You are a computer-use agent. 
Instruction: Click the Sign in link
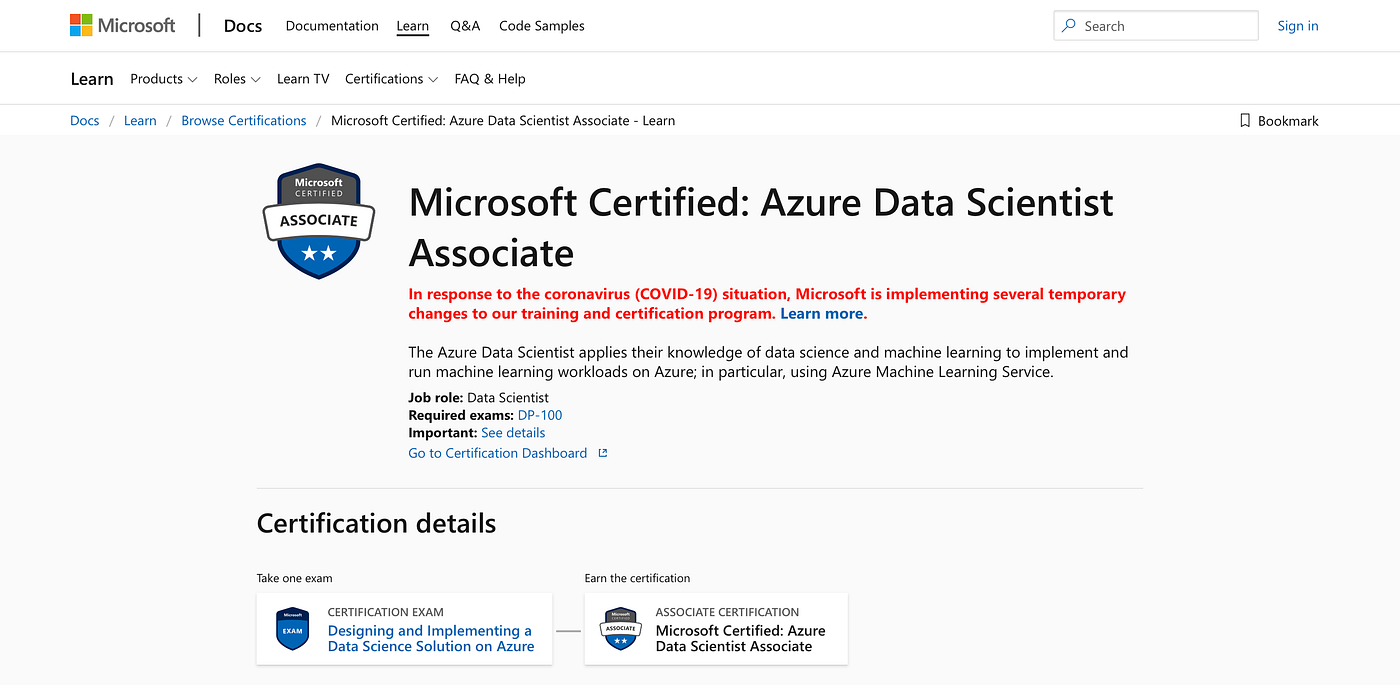1298,26
